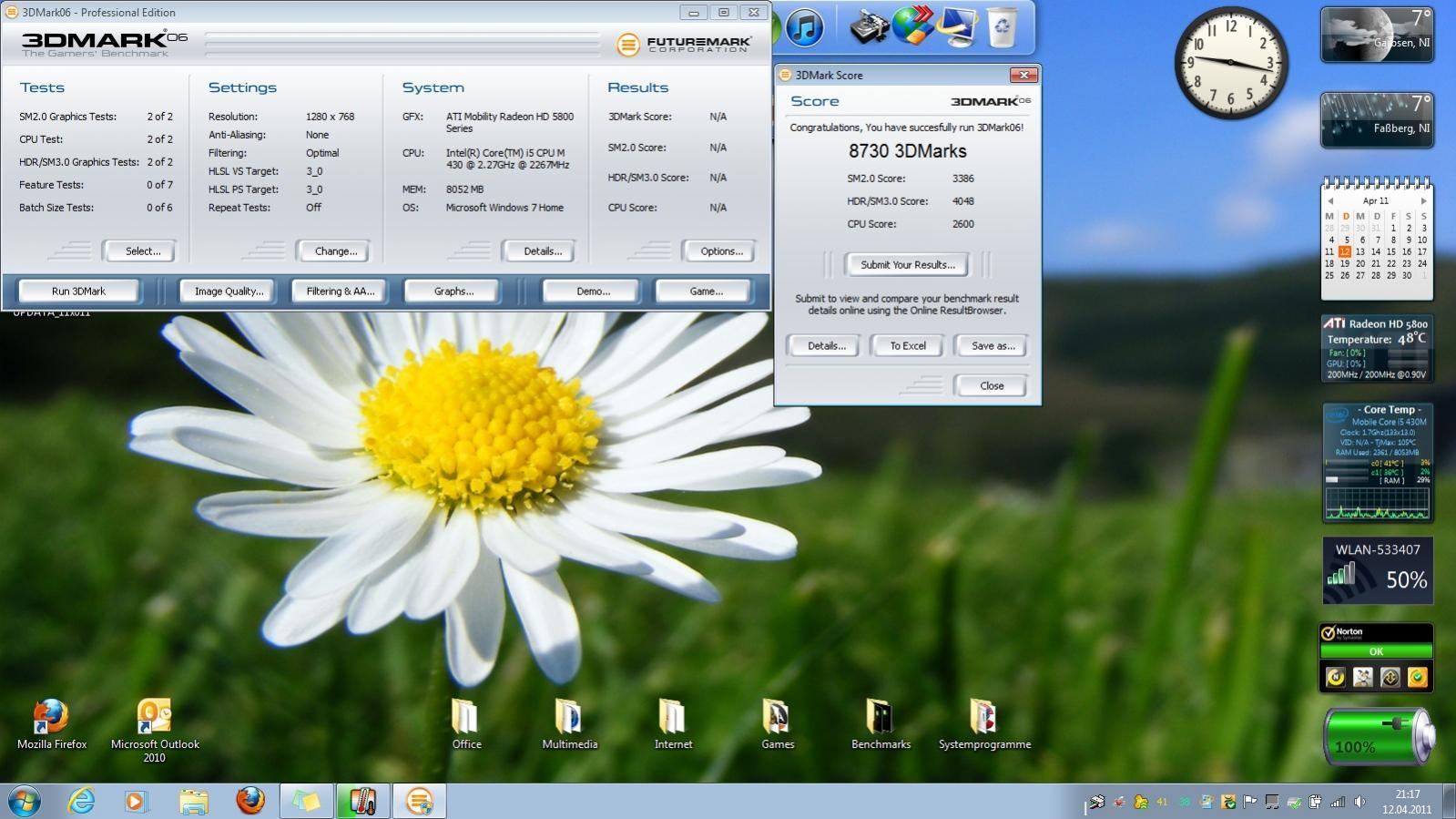Open Garbsen weather gadget
This screenshot has width=1456, height=819.
pyautogui.click(x=1377, y=35)
